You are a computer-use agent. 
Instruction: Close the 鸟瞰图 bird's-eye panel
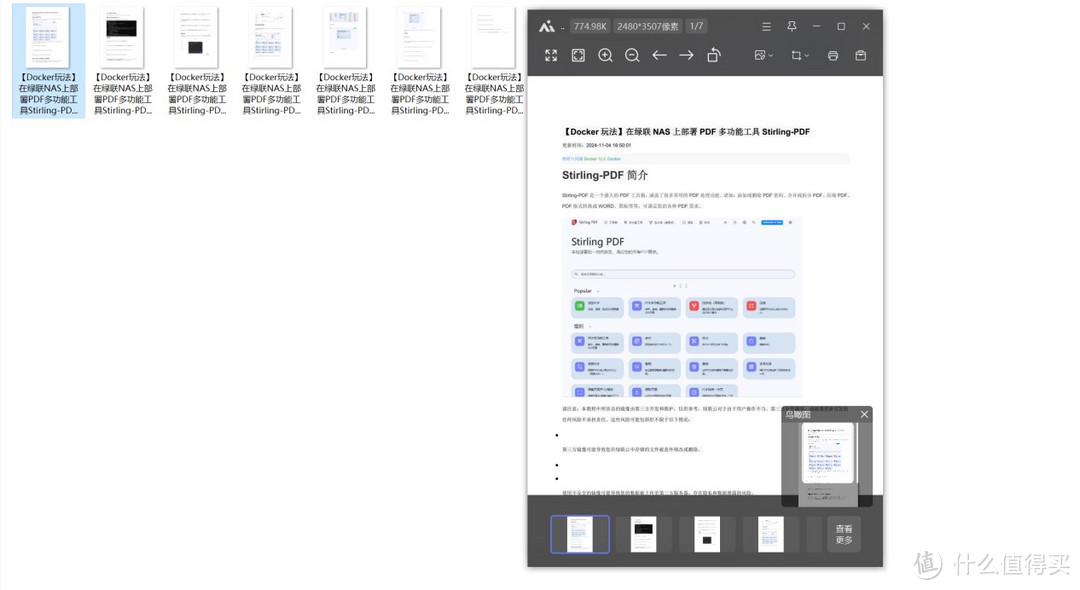tap(865, 414)
